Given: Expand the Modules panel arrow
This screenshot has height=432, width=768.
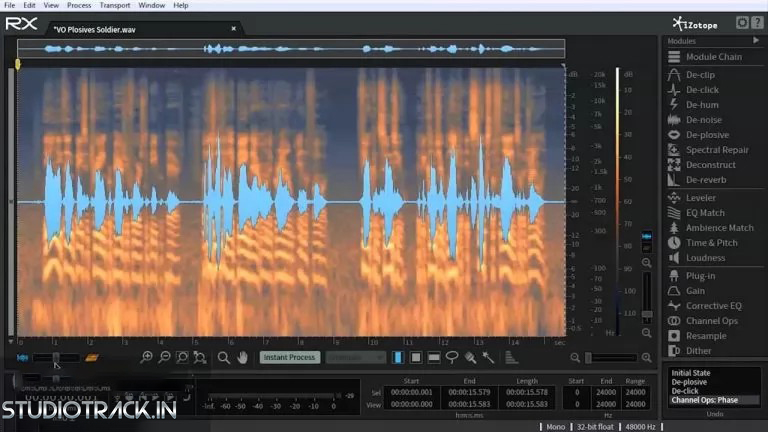Looking at the screenshot, I should [756, 41].
